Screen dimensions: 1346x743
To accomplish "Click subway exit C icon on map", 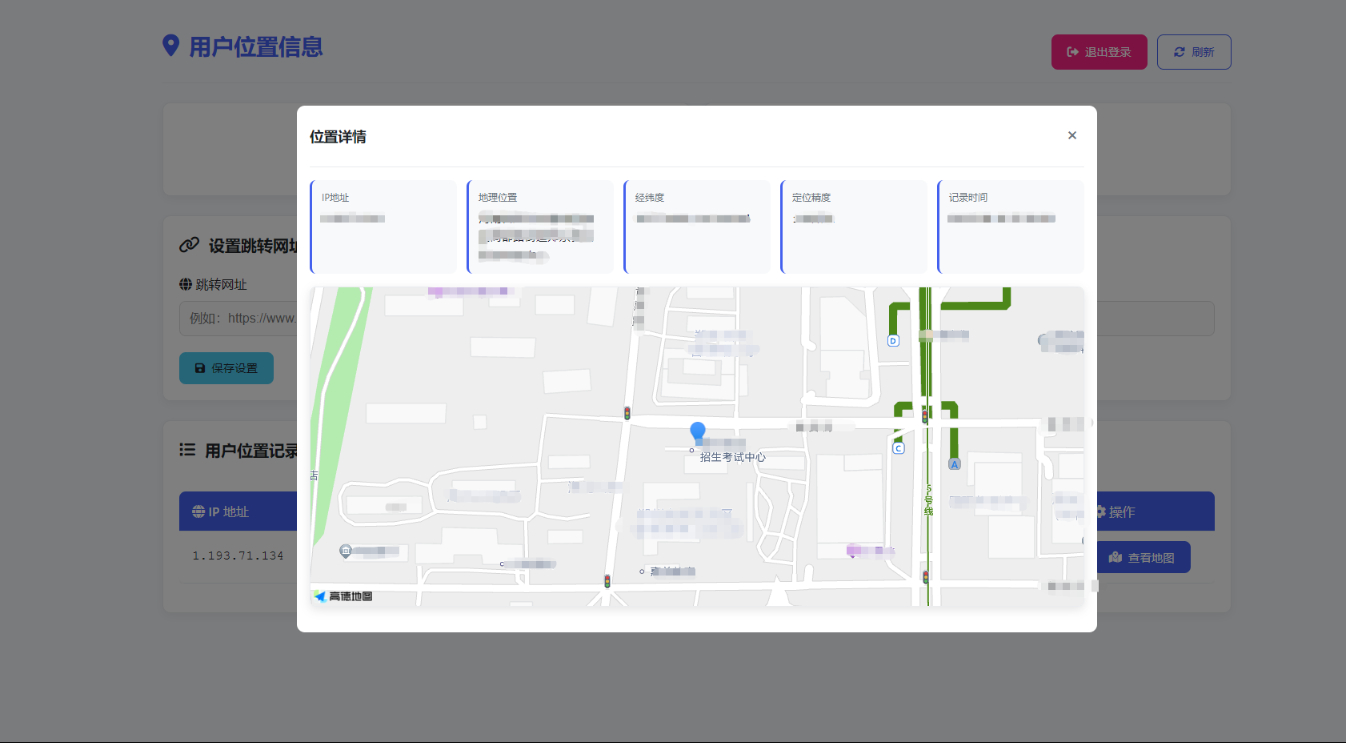I will (898, 449).
